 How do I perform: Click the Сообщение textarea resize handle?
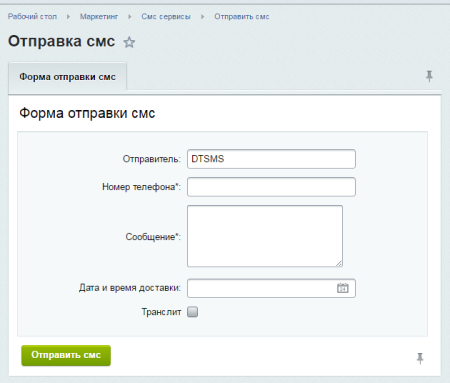coord(339,263)
